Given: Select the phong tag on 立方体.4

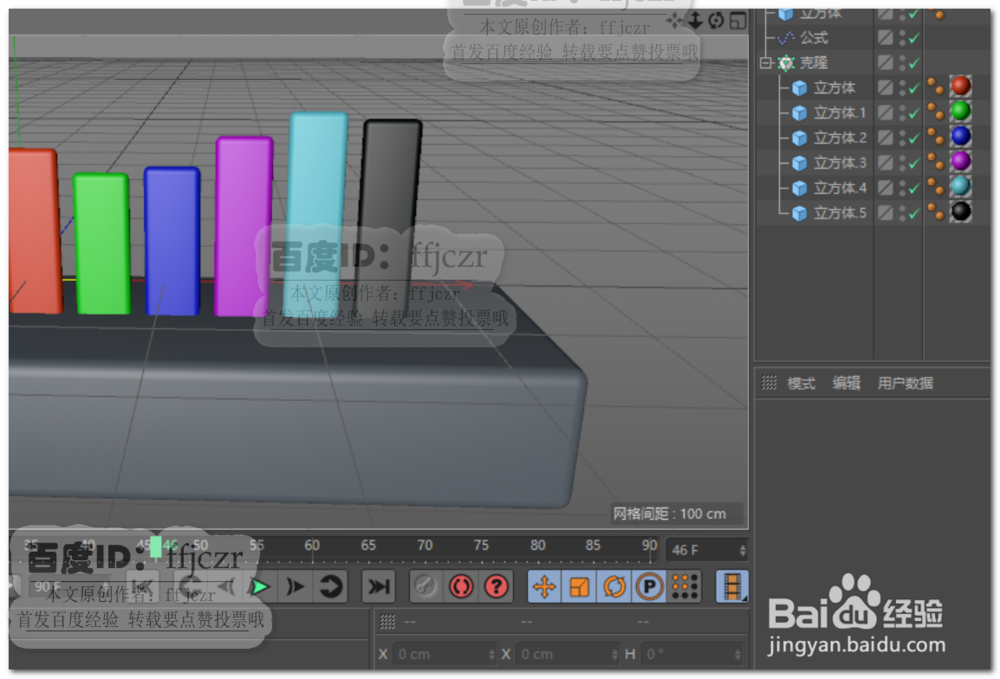Looking at the screenshot, I should pyautogui.click(x=936, y=187).
